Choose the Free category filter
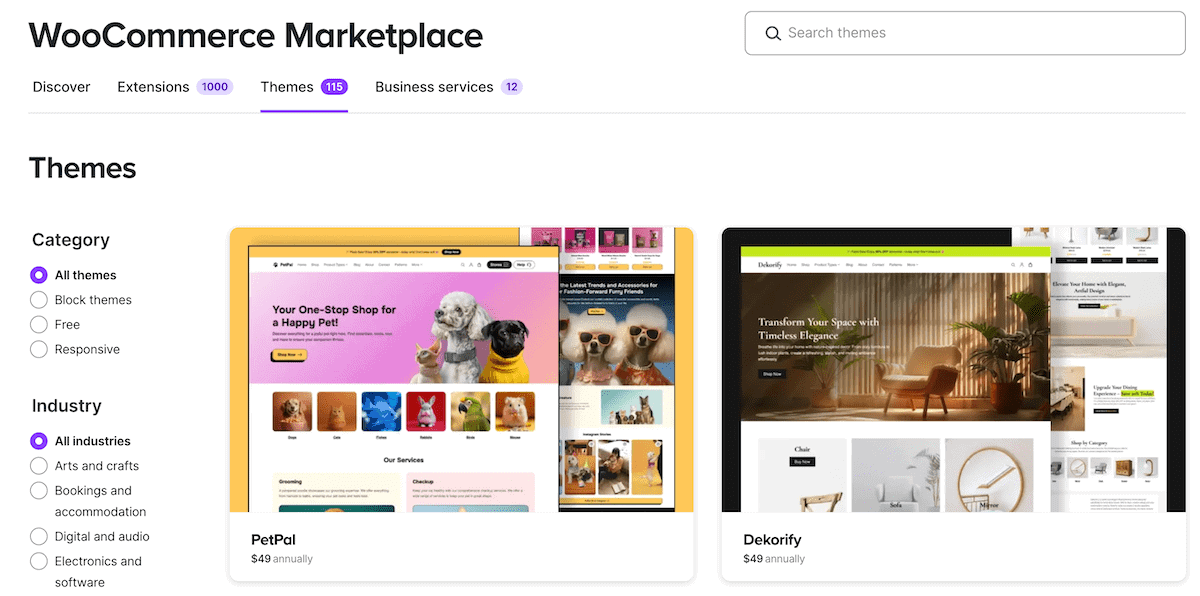 tap(38, 324)
